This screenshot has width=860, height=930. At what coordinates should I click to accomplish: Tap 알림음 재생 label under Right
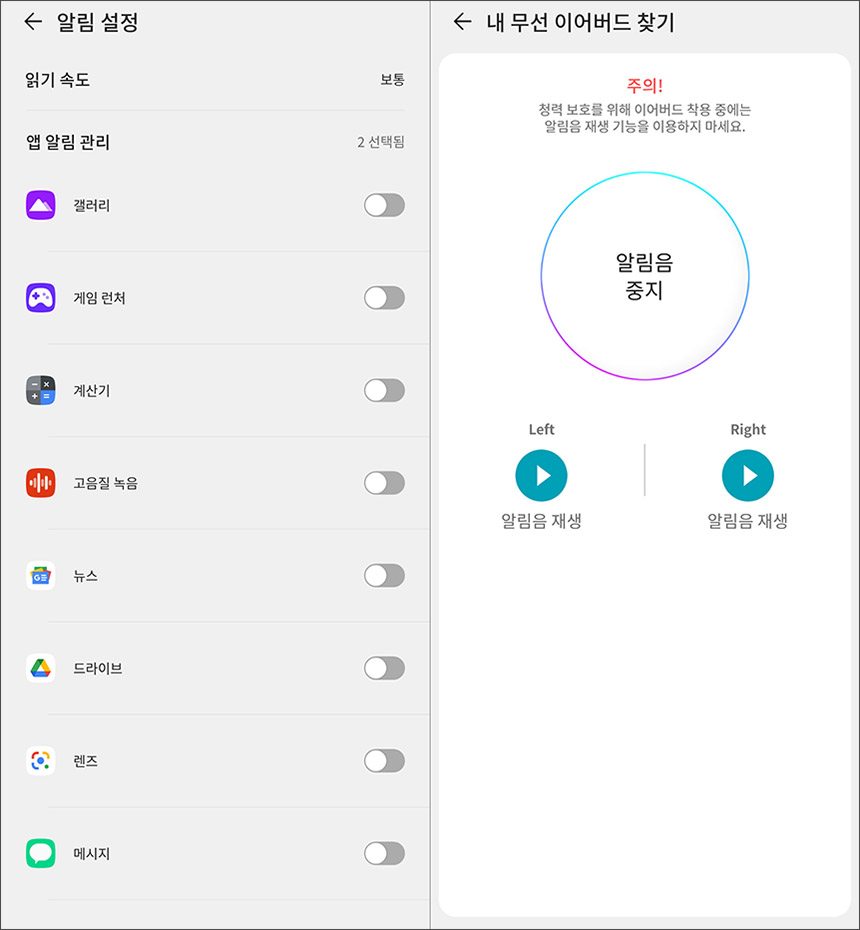coord(748,521)
